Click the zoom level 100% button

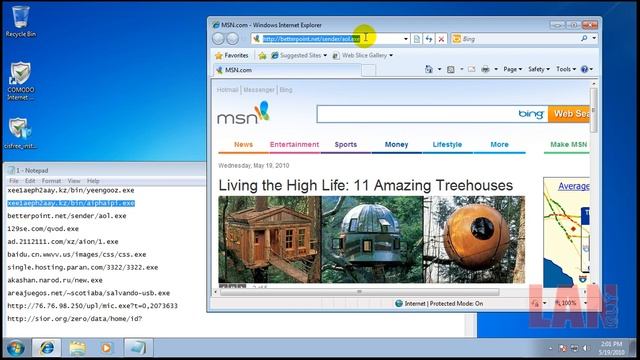(566, 303)
